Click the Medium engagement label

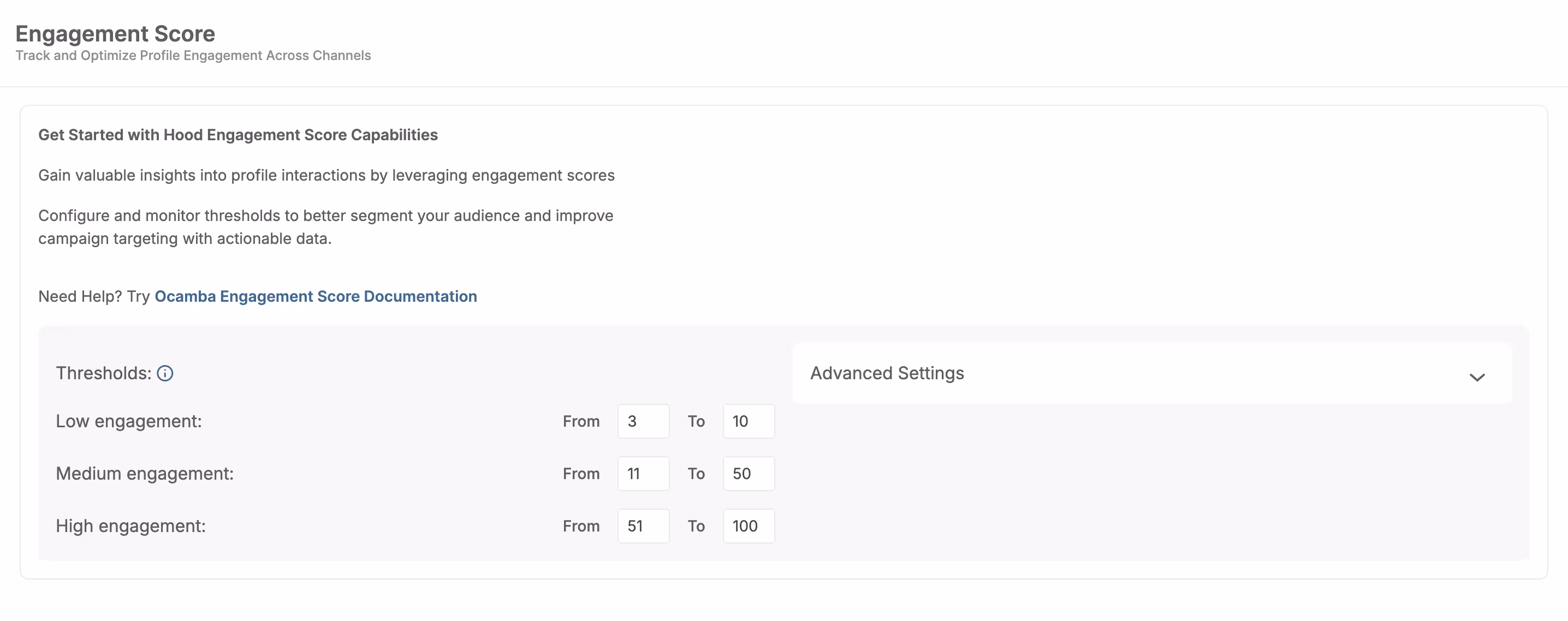[x=144, y=473]
